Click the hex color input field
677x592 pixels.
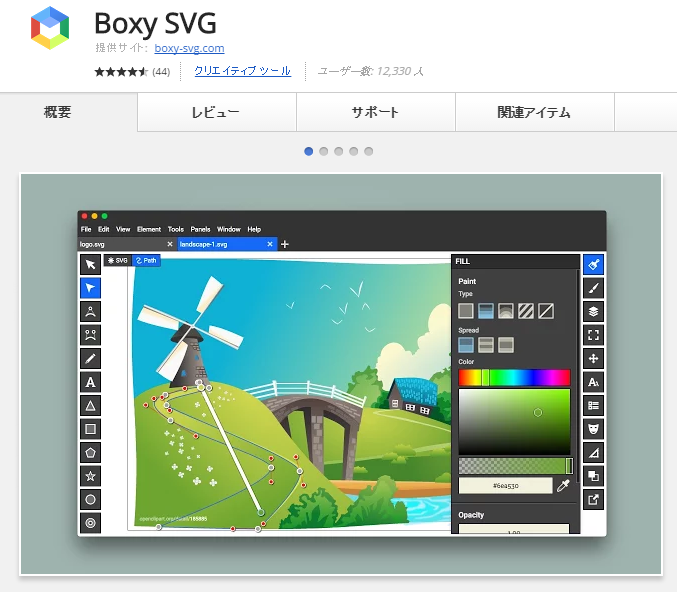(506, 486)
